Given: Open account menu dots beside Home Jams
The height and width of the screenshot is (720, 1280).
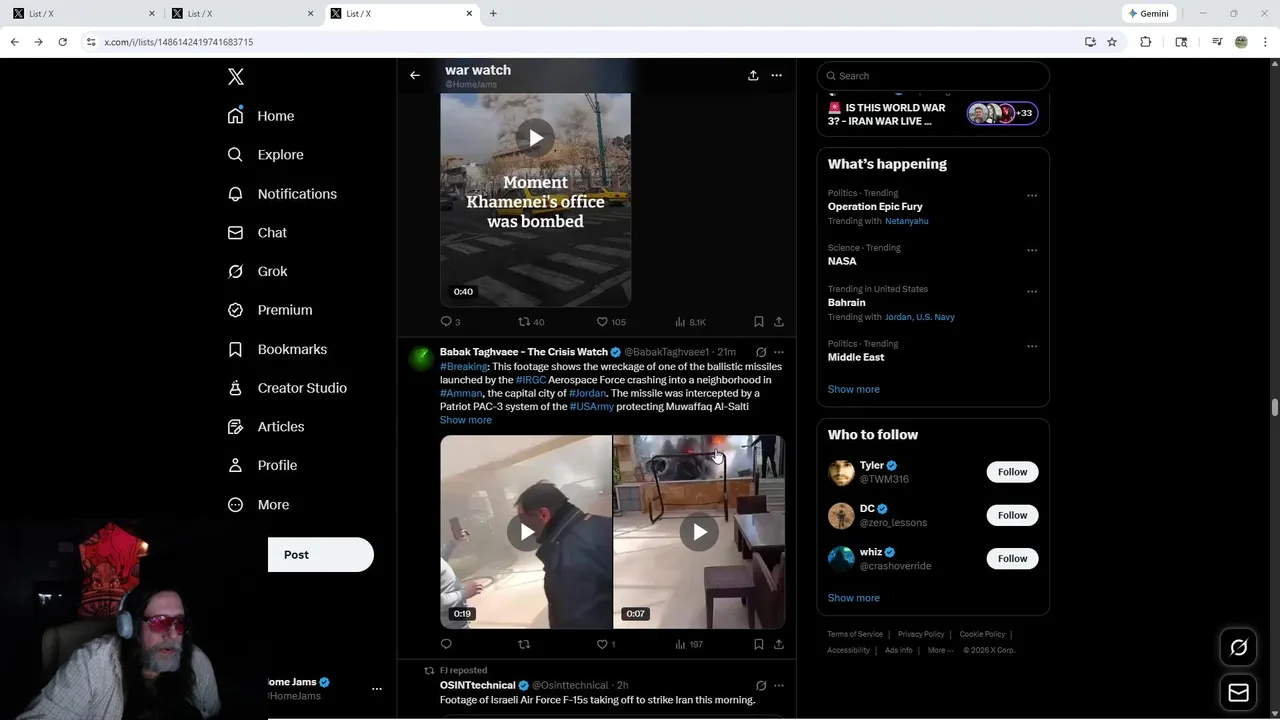Looking at the screenshot, I should pos(377,689).
